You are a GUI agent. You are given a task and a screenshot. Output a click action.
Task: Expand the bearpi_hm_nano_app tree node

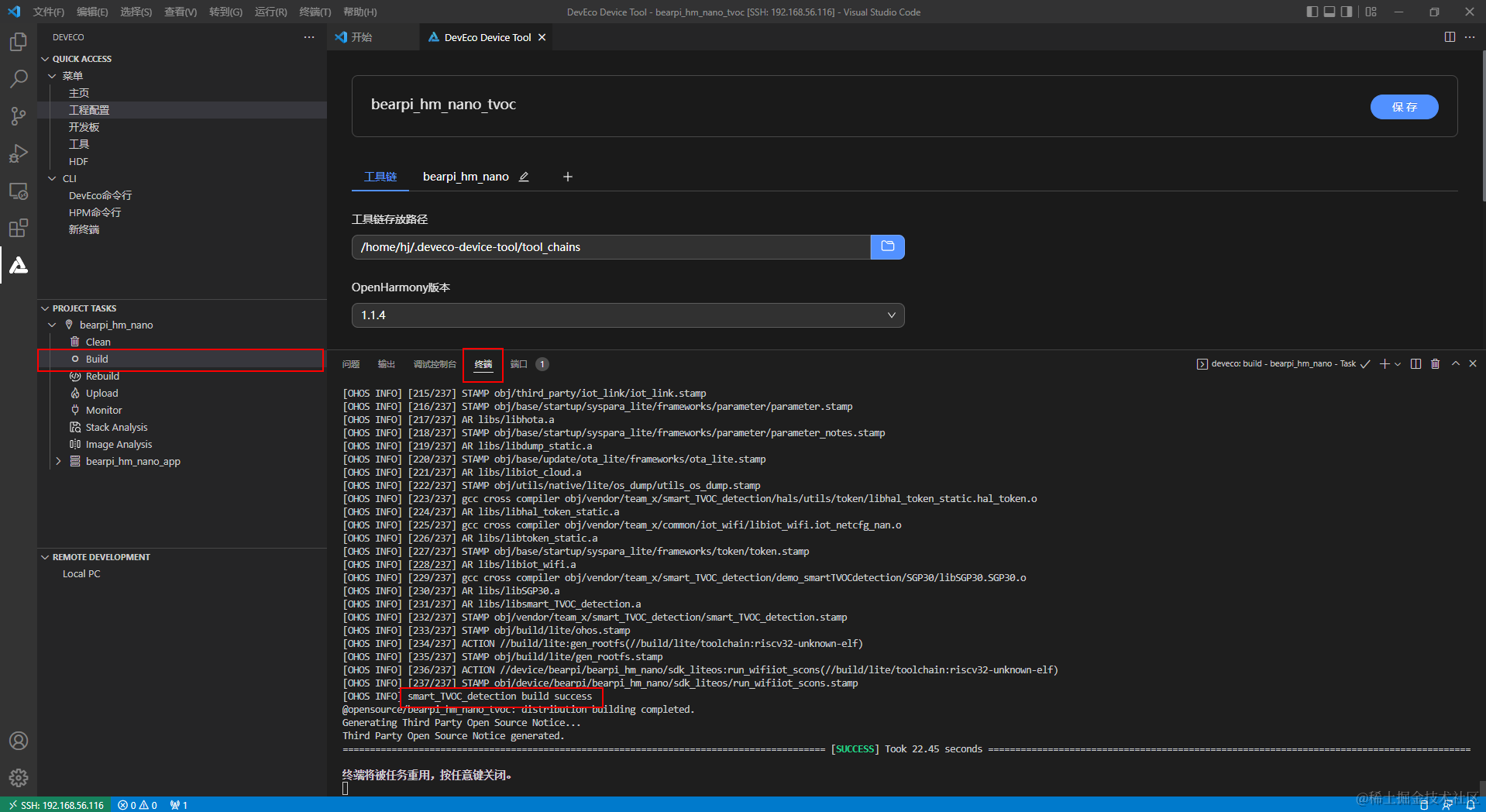[58, 462]
